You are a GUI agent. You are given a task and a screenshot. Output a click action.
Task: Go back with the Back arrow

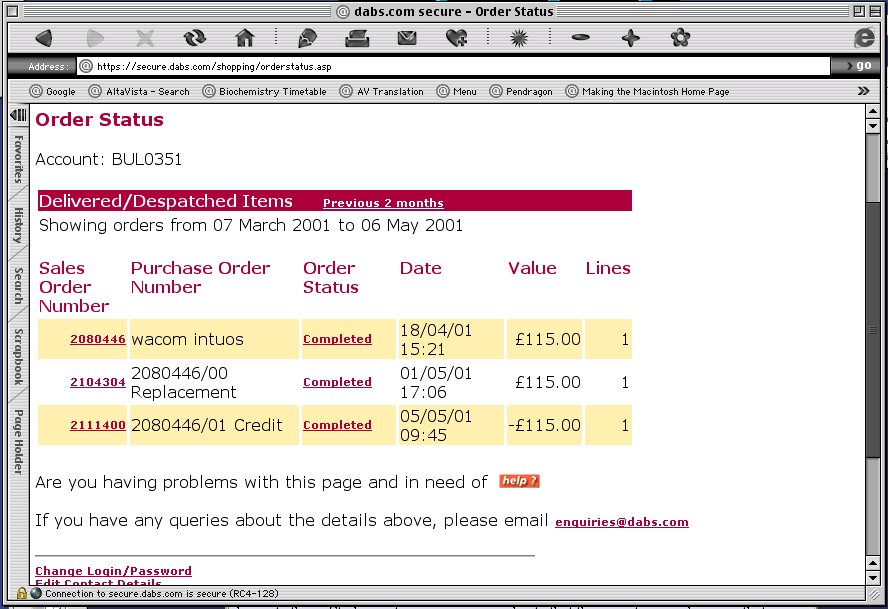(x=44, y=39)
